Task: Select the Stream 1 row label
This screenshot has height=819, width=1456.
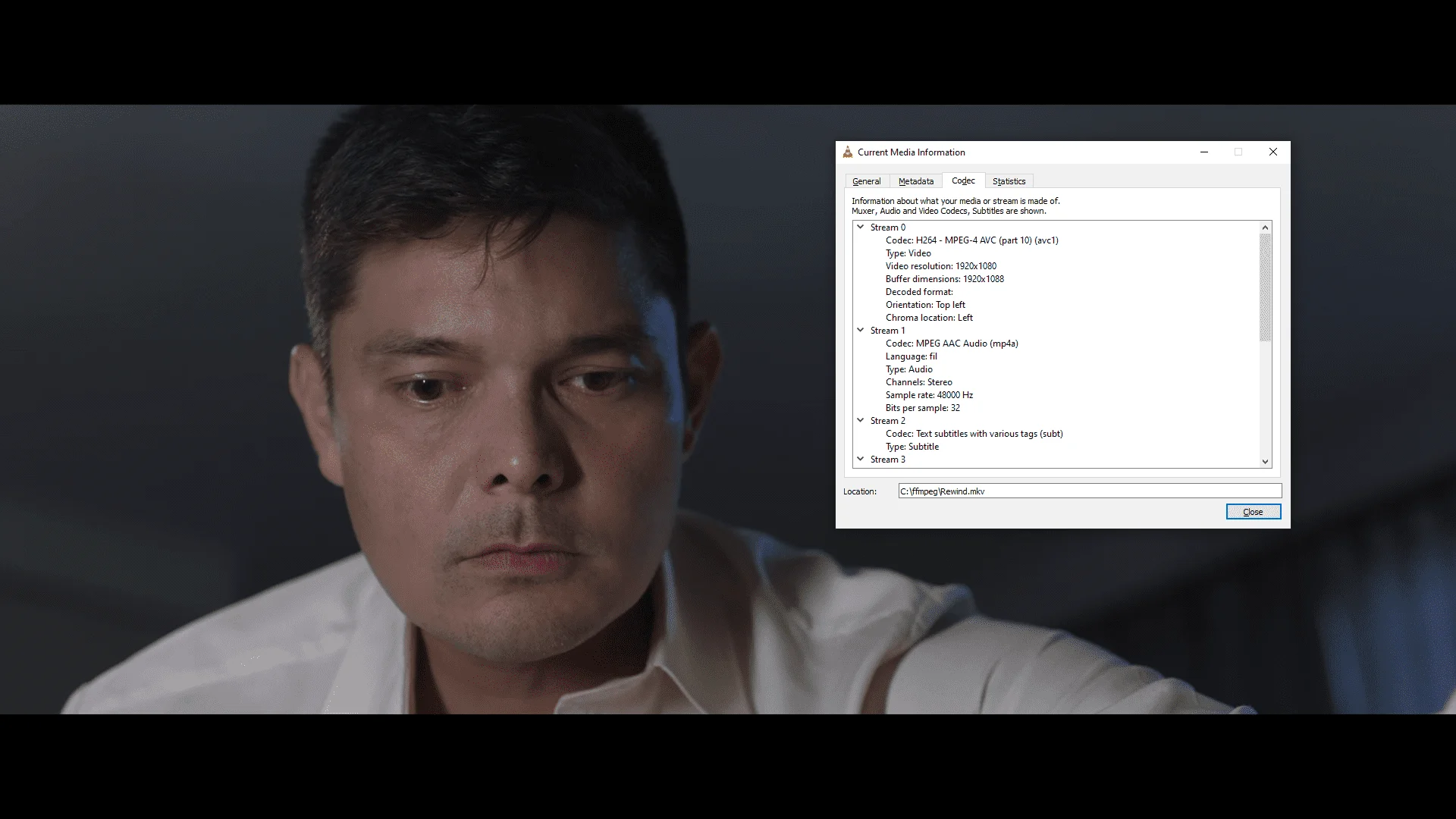Action: pyautogui.click(x=888, y=331)
